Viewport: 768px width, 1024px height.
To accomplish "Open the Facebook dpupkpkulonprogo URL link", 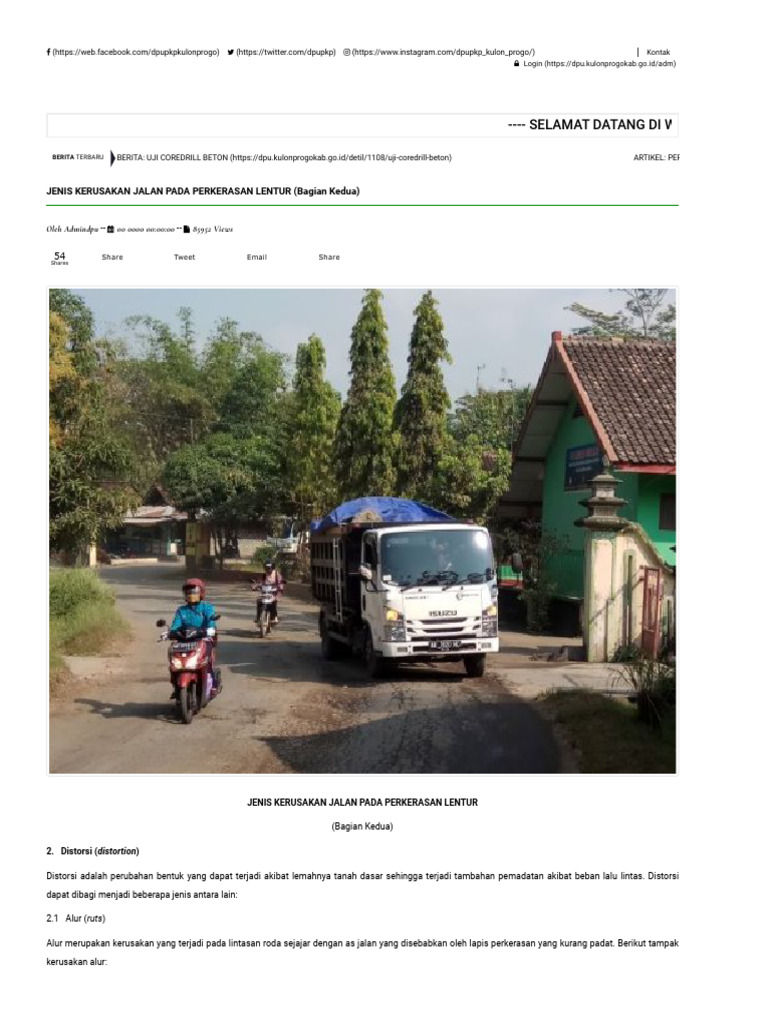I will [x=136, y=52].
